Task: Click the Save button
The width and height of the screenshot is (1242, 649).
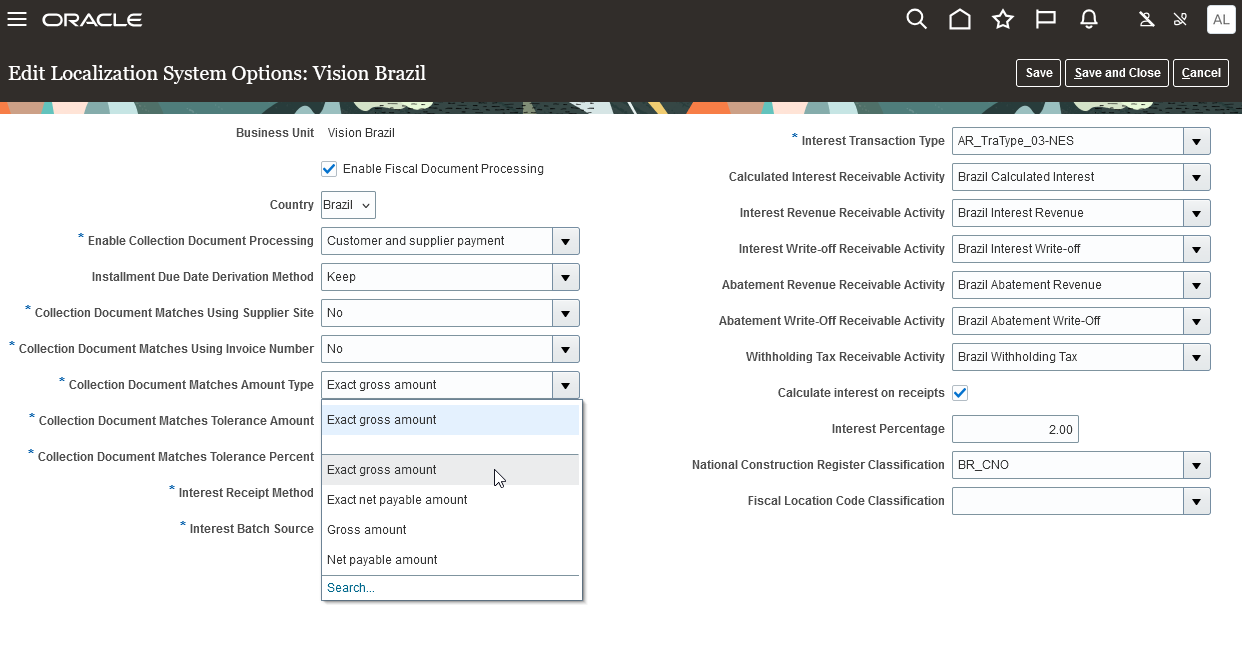Action: pos(1039,73)
